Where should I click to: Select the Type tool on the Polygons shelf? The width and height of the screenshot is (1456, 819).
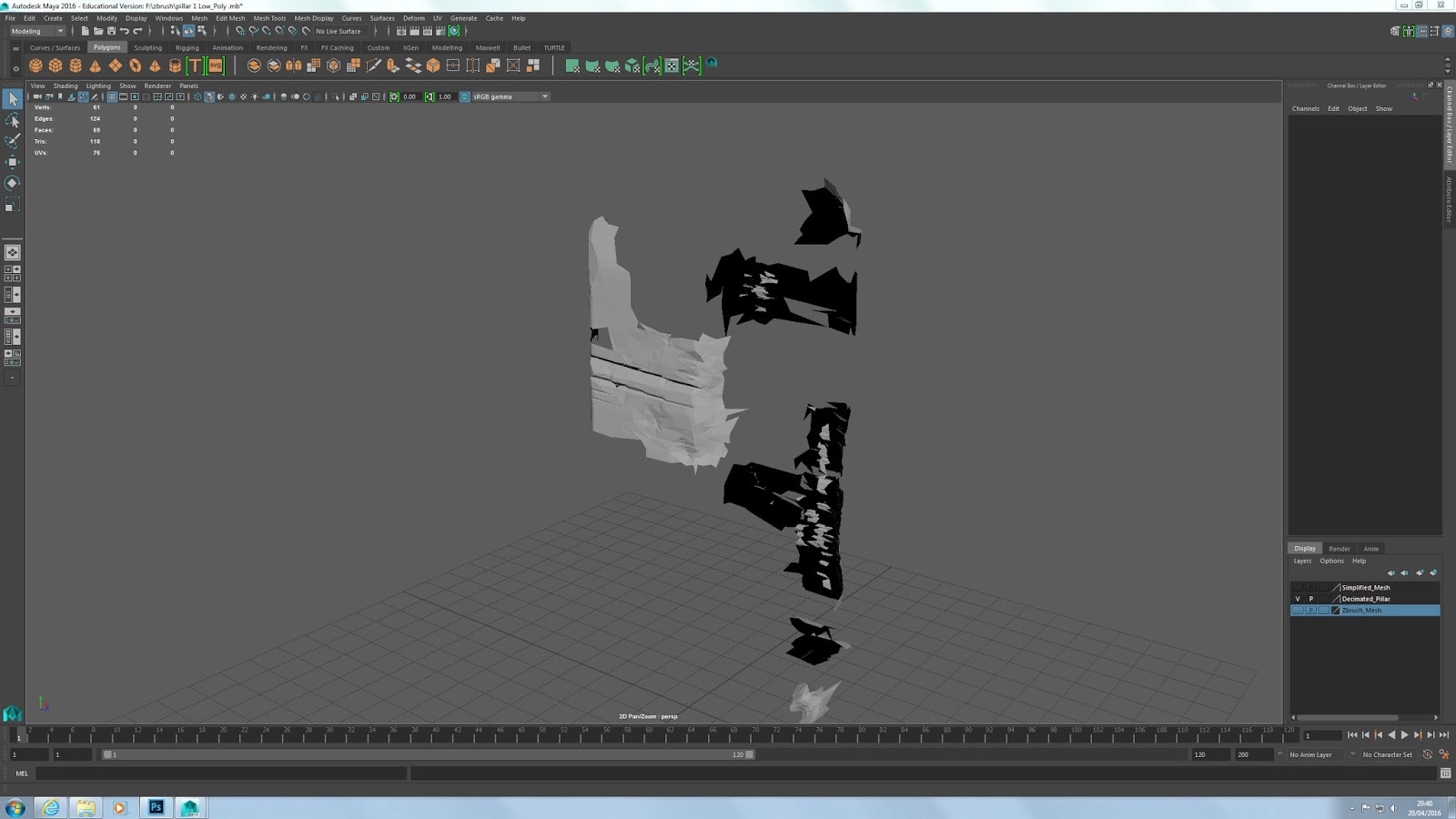click(x=193, y=65)
